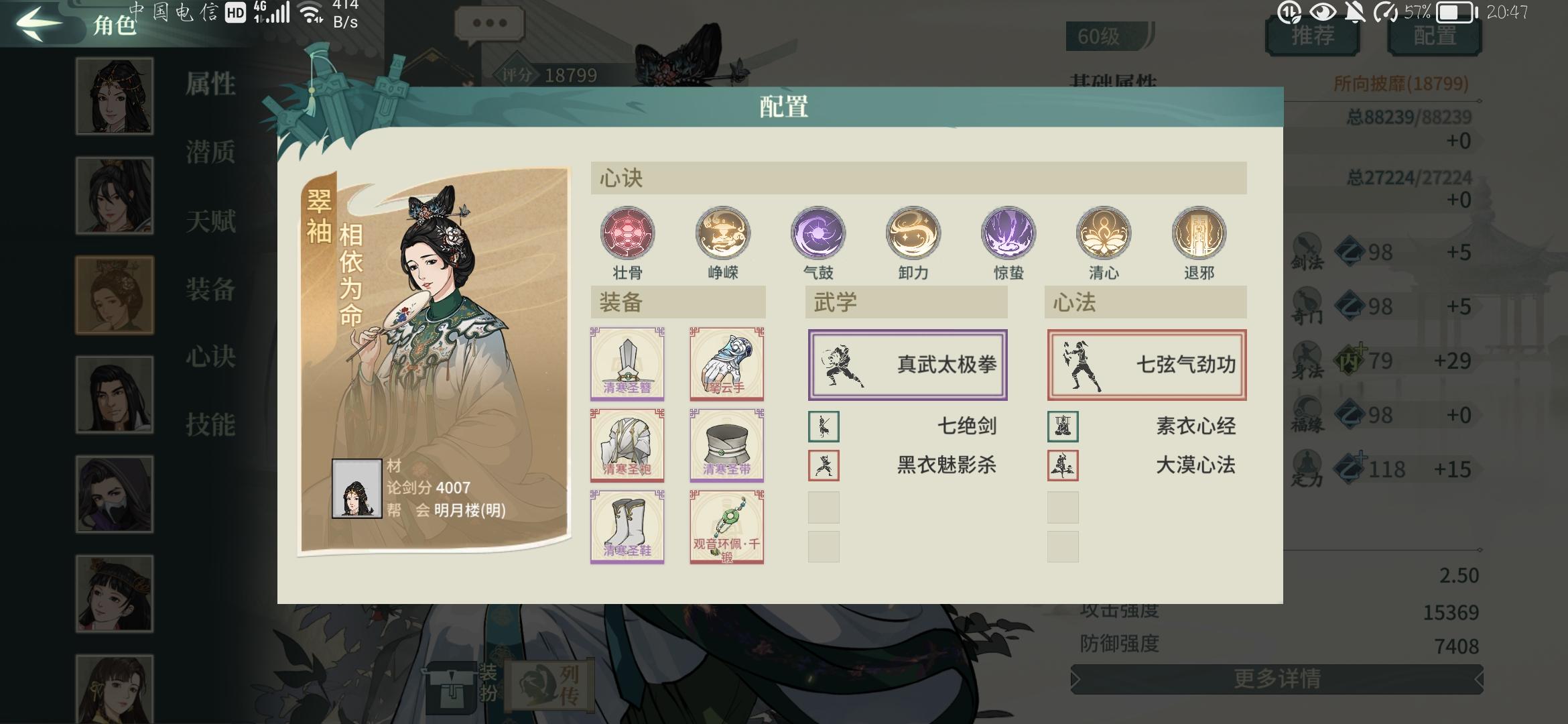Tap the 壮骨 heart-technique icon
This screenshot has width=1568, height=724.
point(627,233)
